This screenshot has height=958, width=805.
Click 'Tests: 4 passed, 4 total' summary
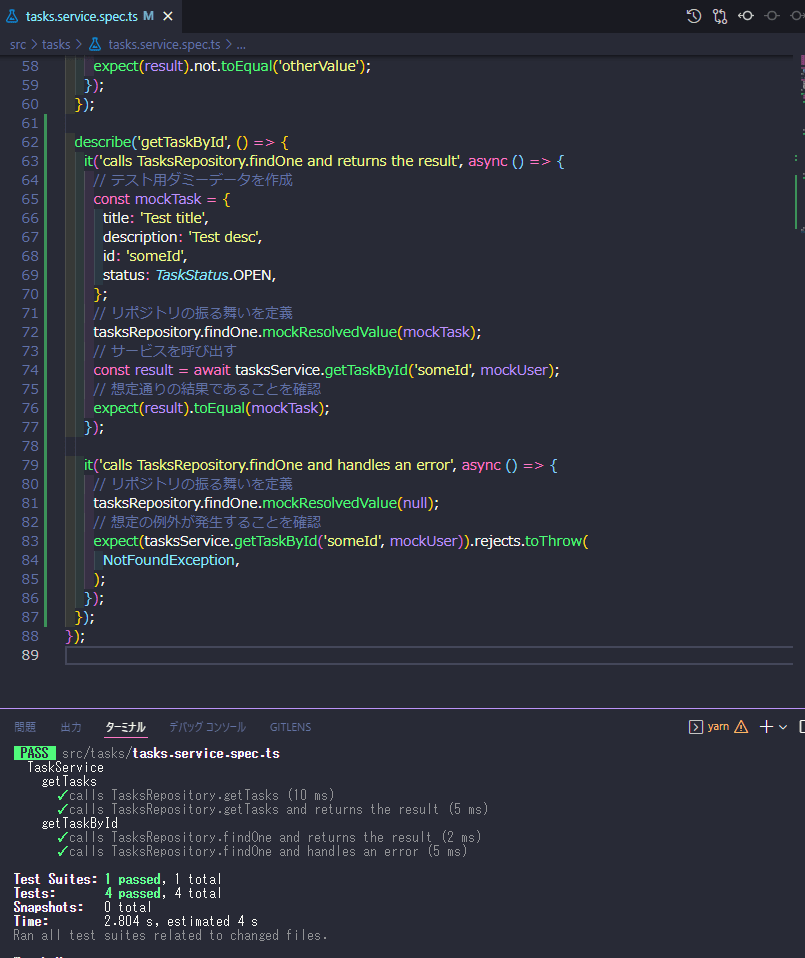point(117,893)
